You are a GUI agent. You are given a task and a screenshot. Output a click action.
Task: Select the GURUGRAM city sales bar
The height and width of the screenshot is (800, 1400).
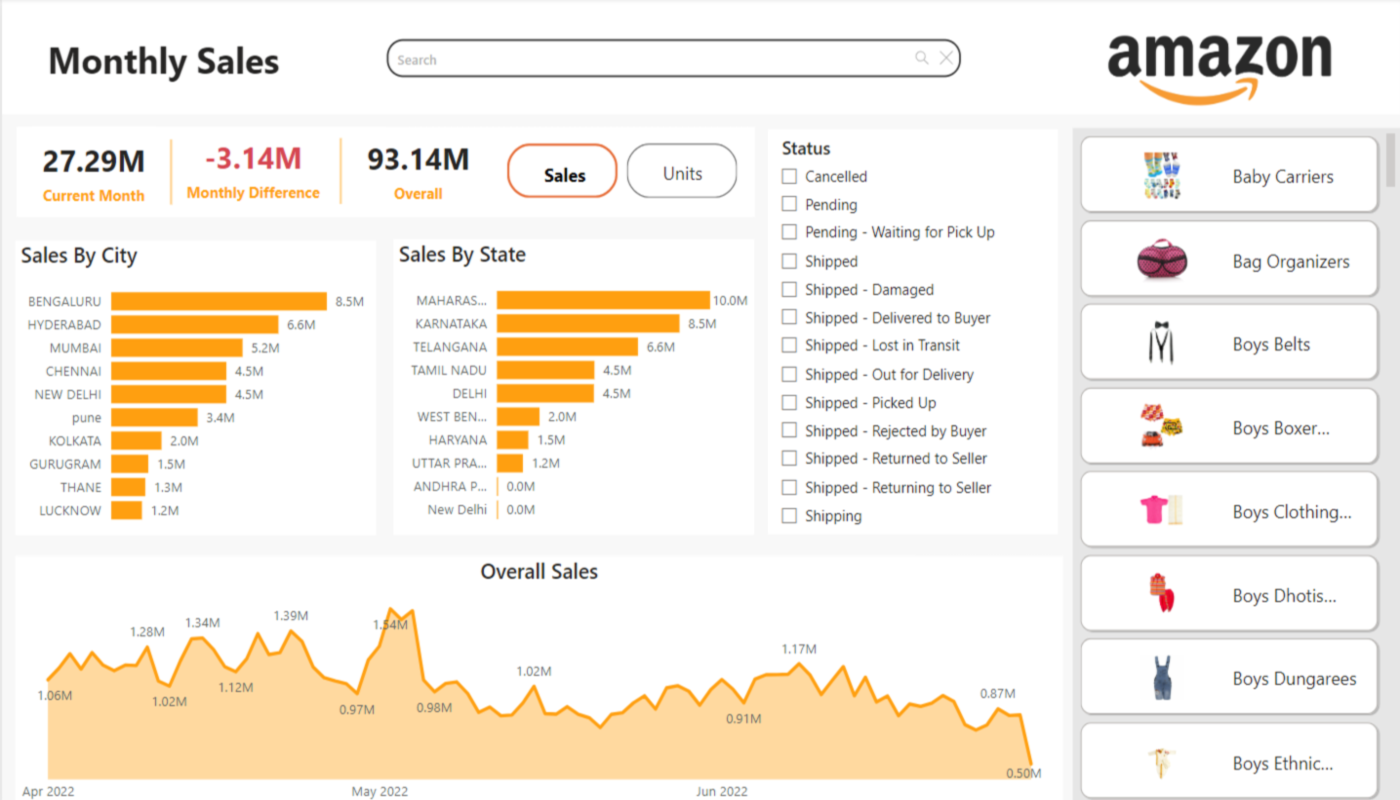coord(130,464)
